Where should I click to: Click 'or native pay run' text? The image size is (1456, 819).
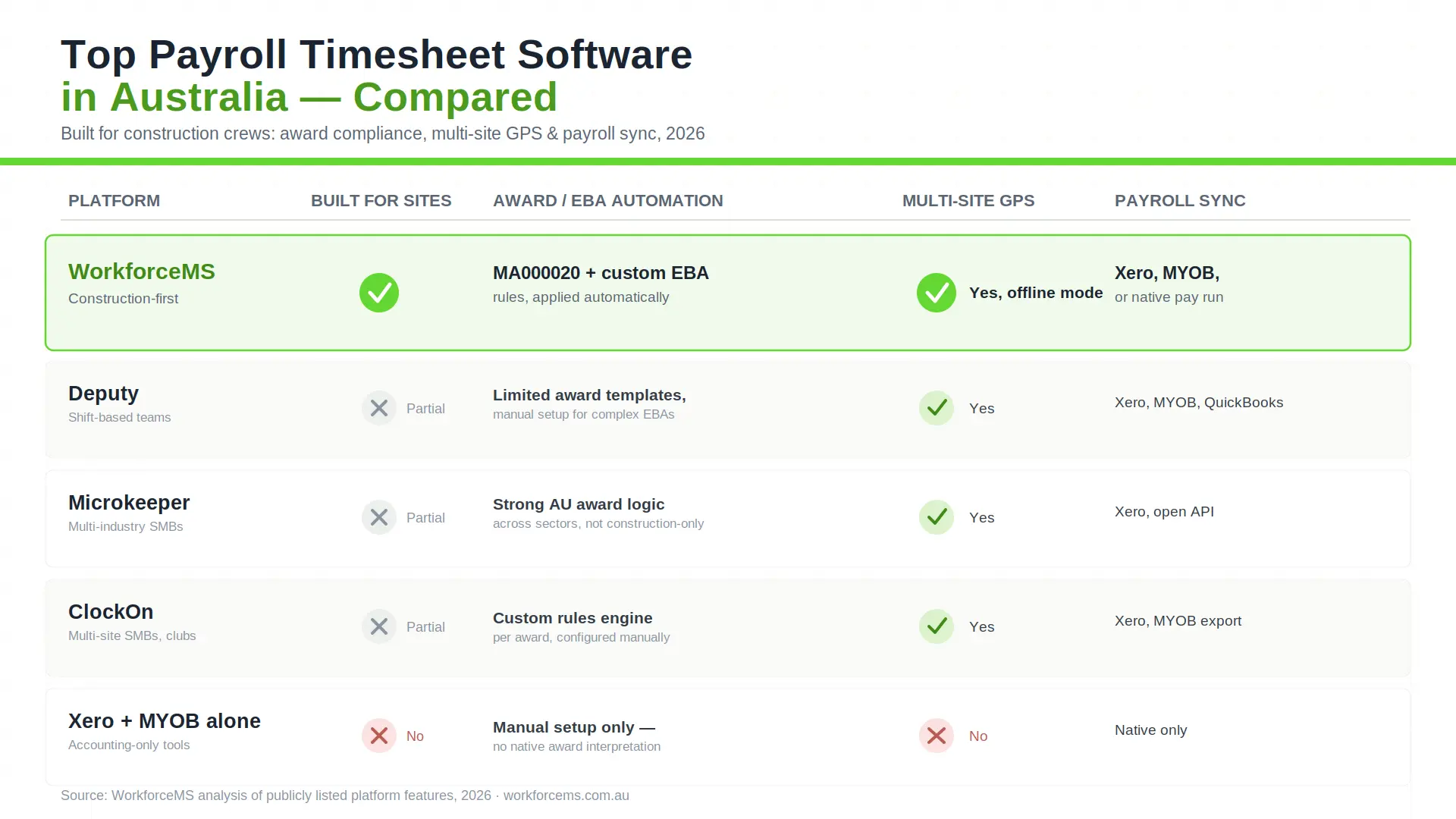point(1169,297)
